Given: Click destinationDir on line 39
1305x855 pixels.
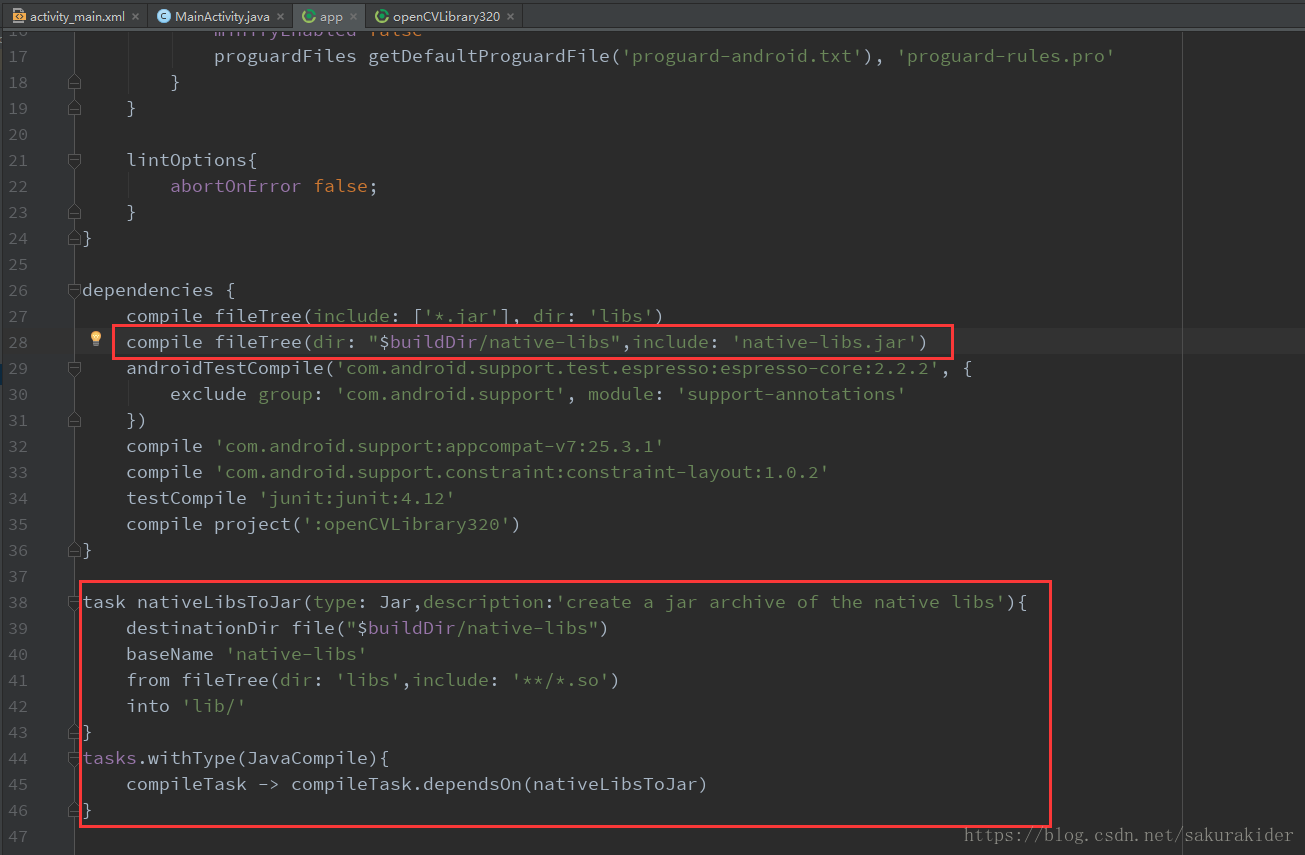Looking at the screenshot, I should point(203,628).
